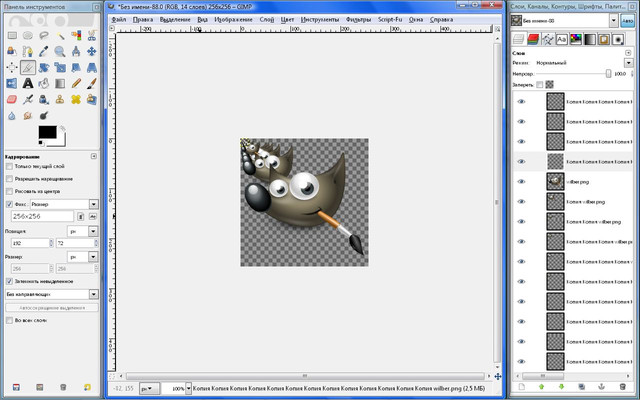Viewport: 640px width, 400px height.
Task: Open the Позиция units dropdown
Action: (83, 231)
